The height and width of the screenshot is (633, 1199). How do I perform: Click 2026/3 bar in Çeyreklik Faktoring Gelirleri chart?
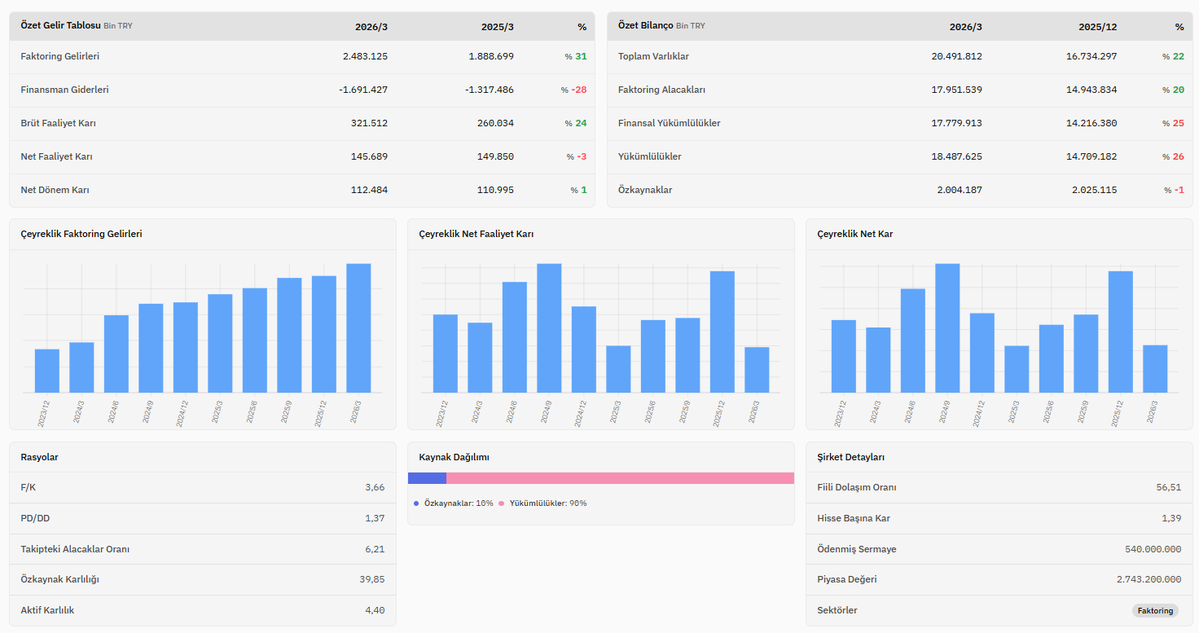click(x=359, y=329)
